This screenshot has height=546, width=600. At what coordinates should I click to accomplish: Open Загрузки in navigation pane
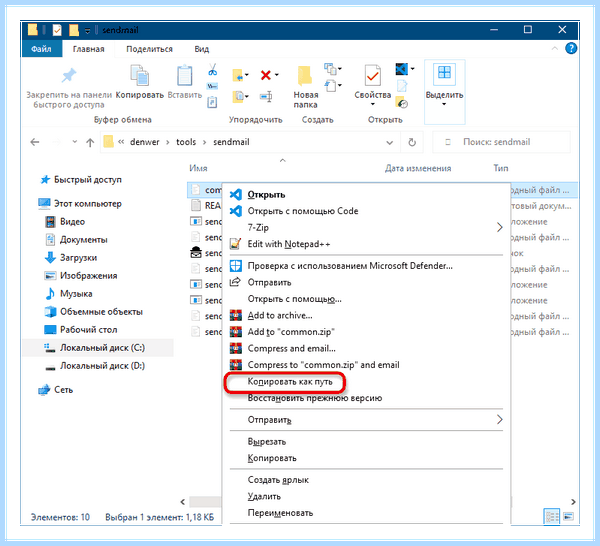78,258
